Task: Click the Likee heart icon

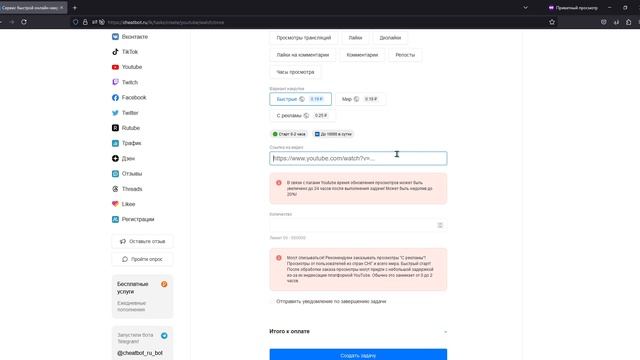Action: click(115, 204)
